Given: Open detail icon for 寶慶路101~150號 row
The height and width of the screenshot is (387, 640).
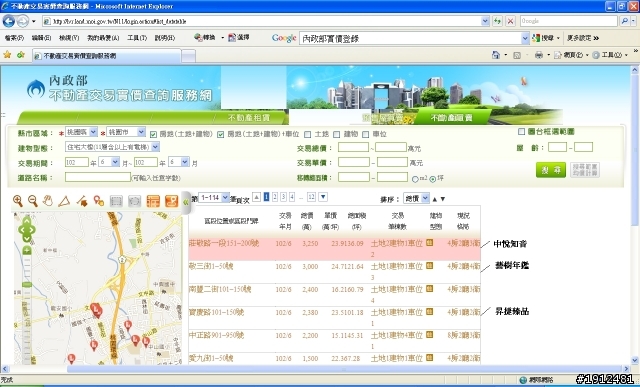Looking at the screenshot, I should [429, 311].
